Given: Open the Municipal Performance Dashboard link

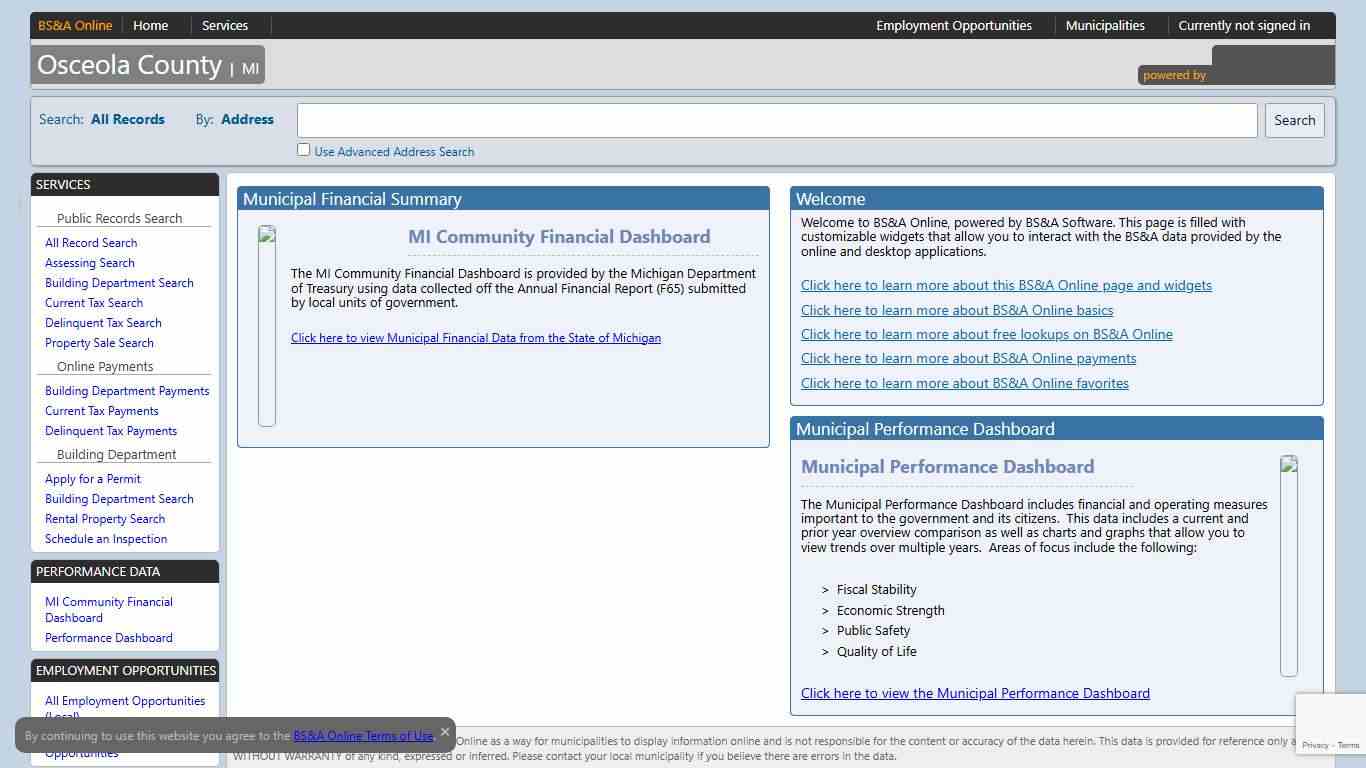Looking at the screenshot, I should tap(975, 693).
